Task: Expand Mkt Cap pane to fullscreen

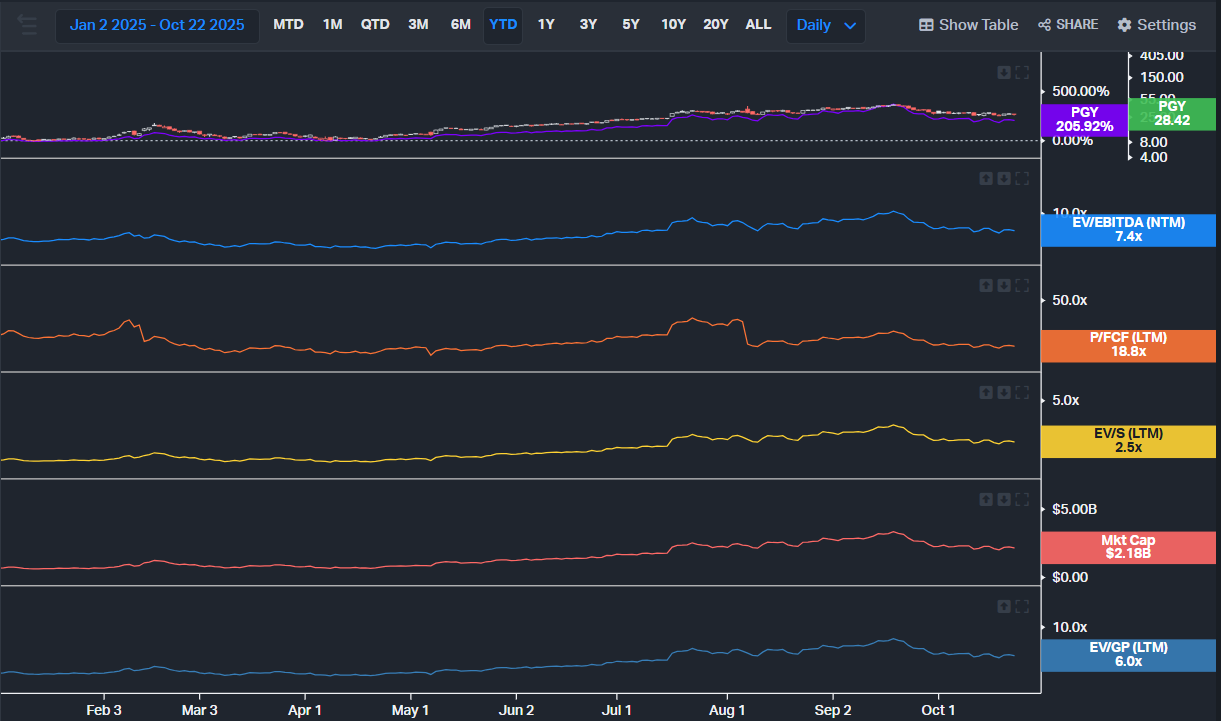Action: [x=1022, y=499]
